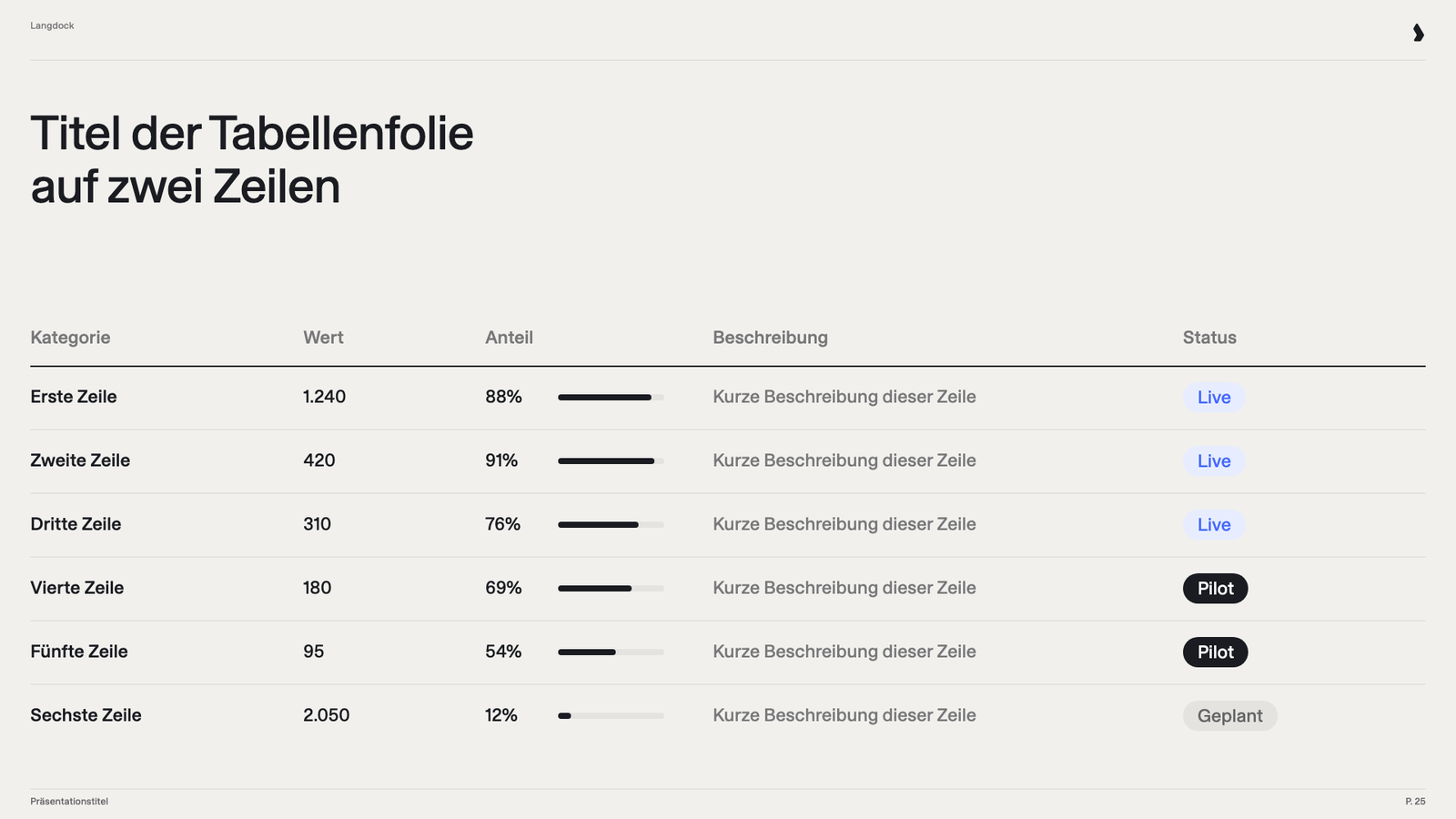Select the 'Fünfte Zeile' cell
The width and height of the screenshot is (1456, 819).
click(x=79, y=652)
